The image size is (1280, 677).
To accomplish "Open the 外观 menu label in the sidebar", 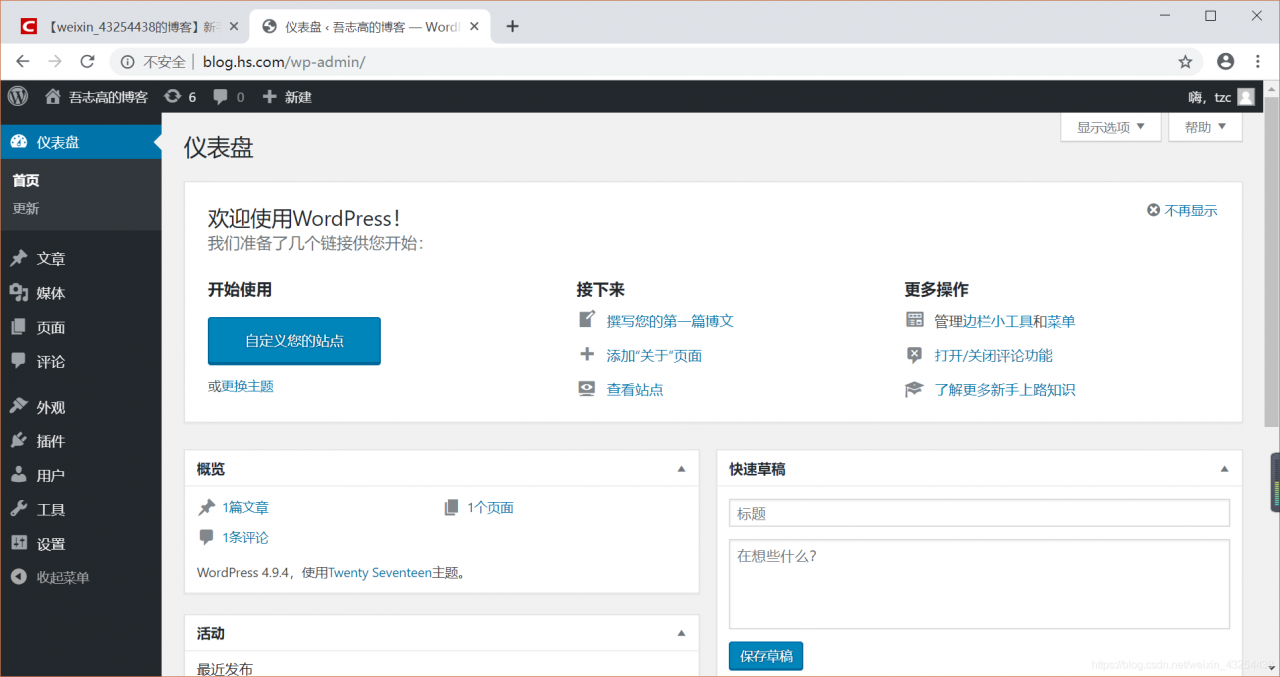I will tap(51, 407).
